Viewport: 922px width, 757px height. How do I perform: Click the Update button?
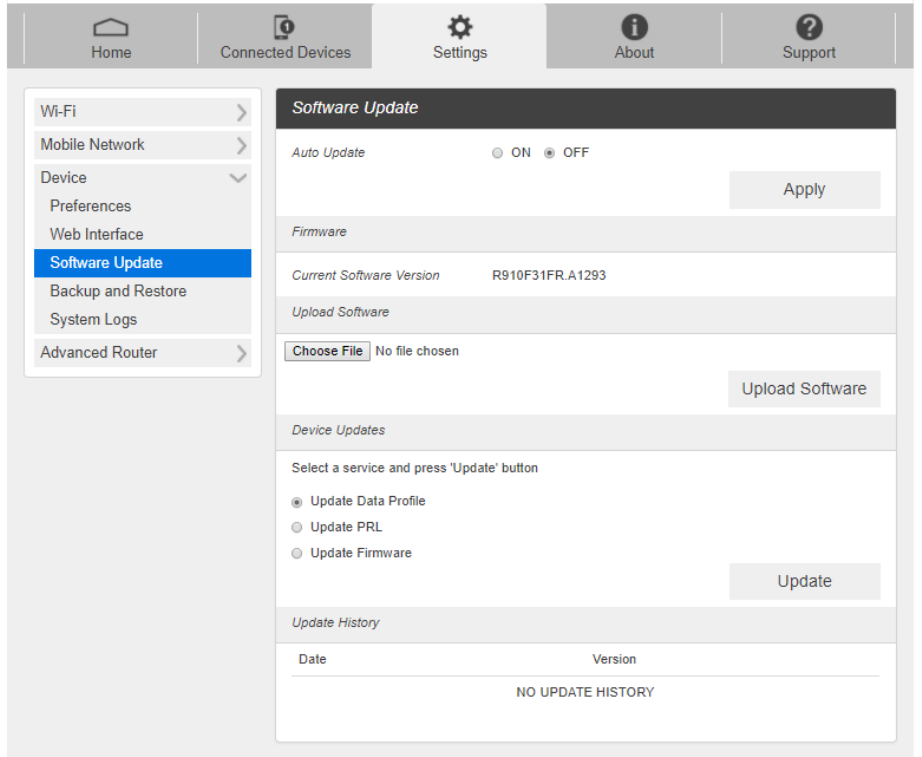coord(804,581)
